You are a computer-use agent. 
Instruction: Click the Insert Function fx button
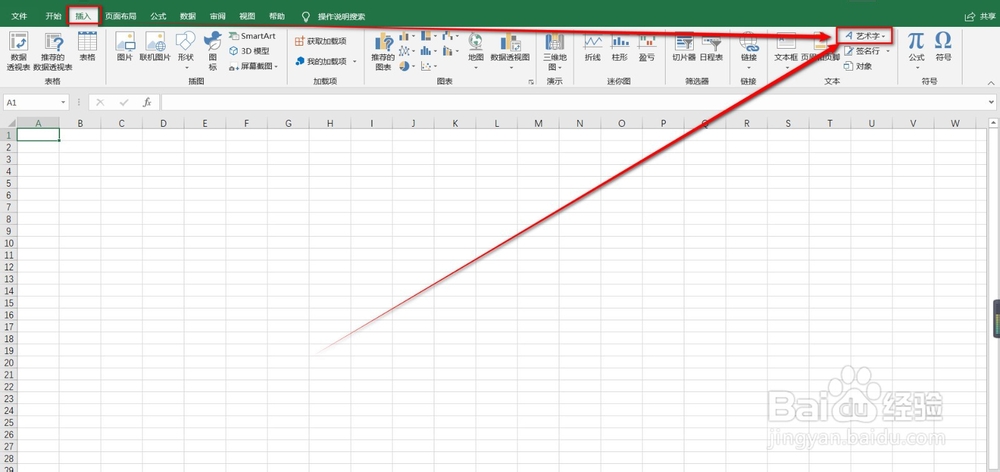(x=147, y=102)
